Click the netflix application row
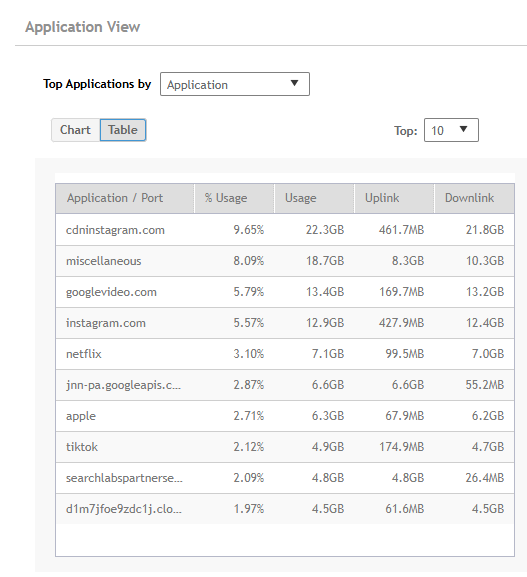The height and width of the screenshot is (577, 527). point(285,354)
